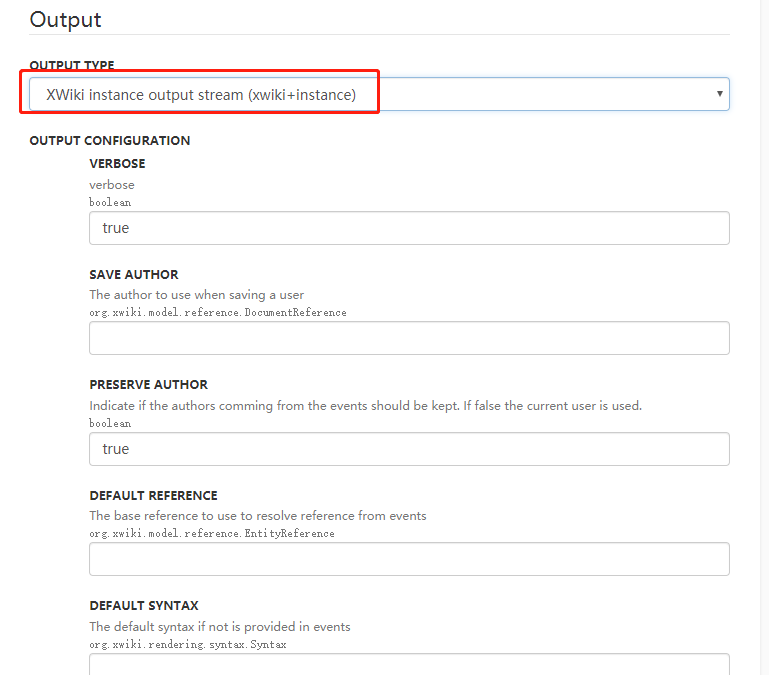Click the Output Type dropdown arrow

point(719,94)
